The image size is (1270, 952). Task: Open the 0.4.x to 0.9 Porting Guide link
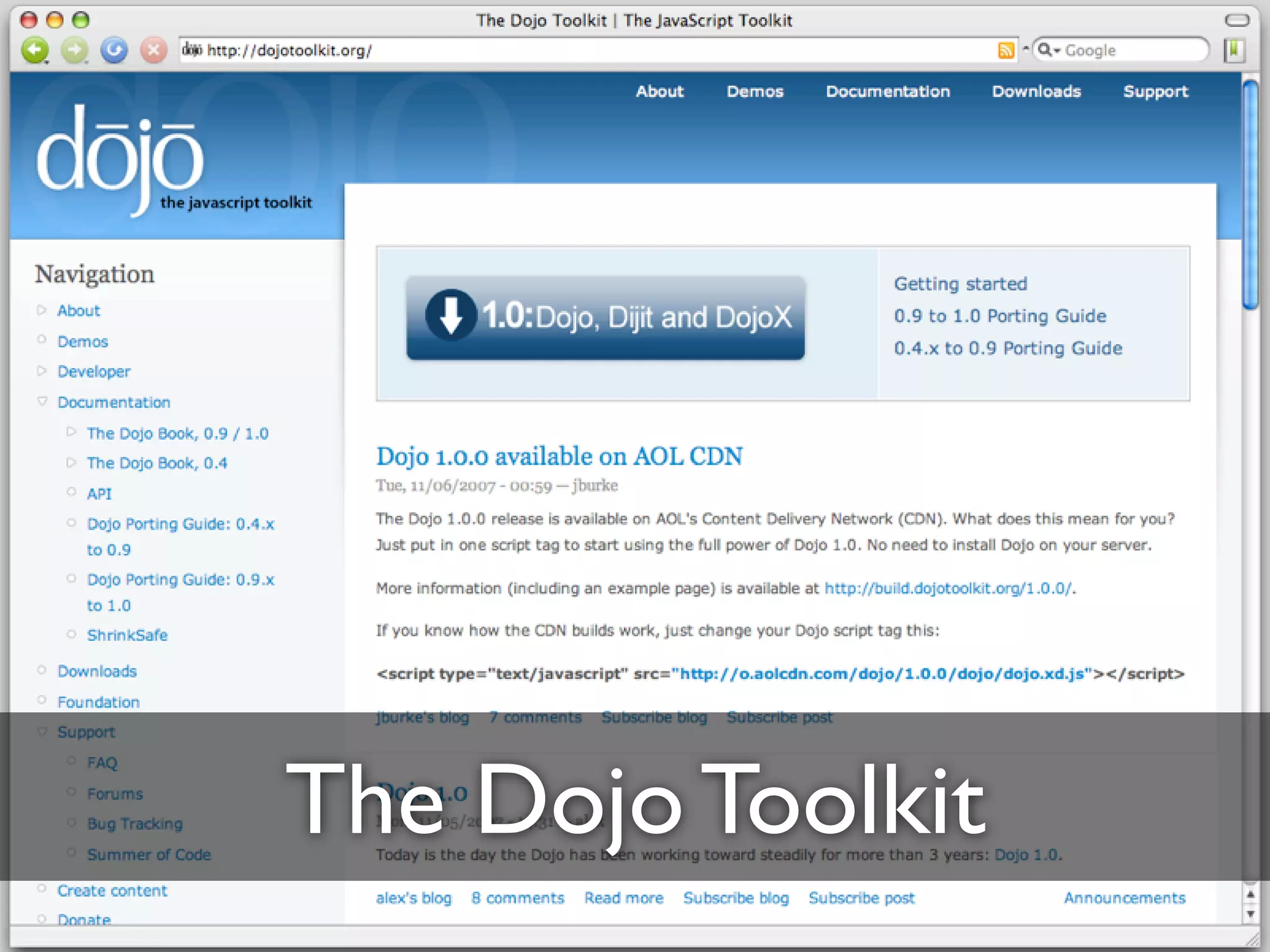click(x=1008, y=348)
